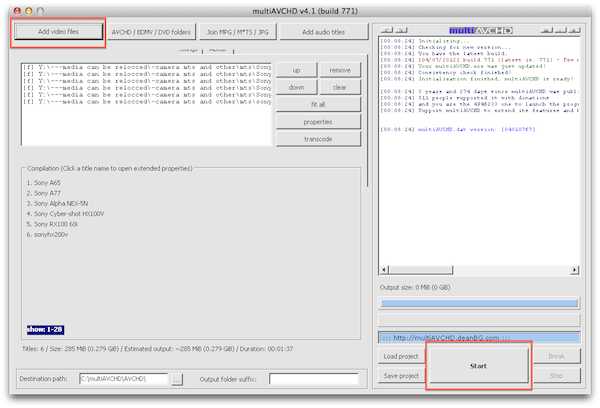The width and height of the screenshot is (600, 408).
Task: Click 'Initialization finished' log line
Action: coord(478,79)
